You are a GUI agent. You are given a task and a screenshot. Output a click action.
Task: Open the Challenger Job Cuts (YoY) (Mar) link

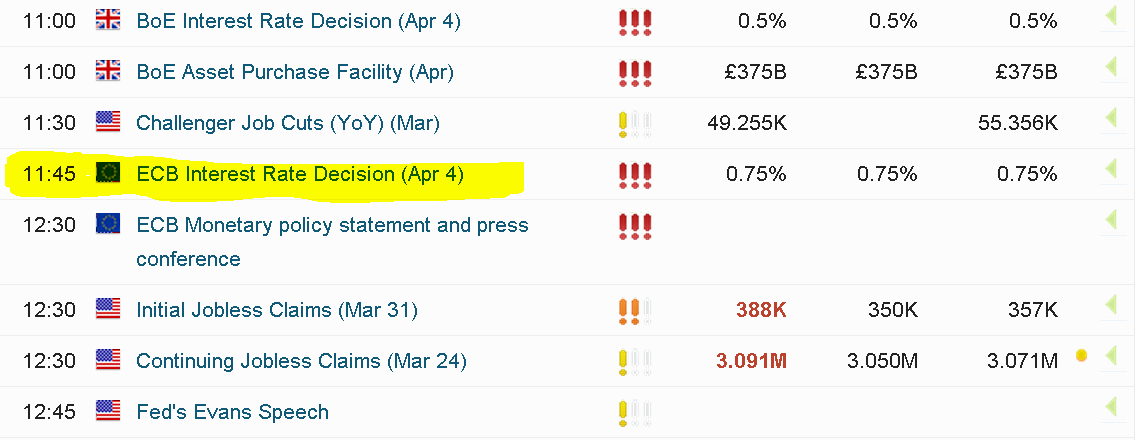(287, 123)
